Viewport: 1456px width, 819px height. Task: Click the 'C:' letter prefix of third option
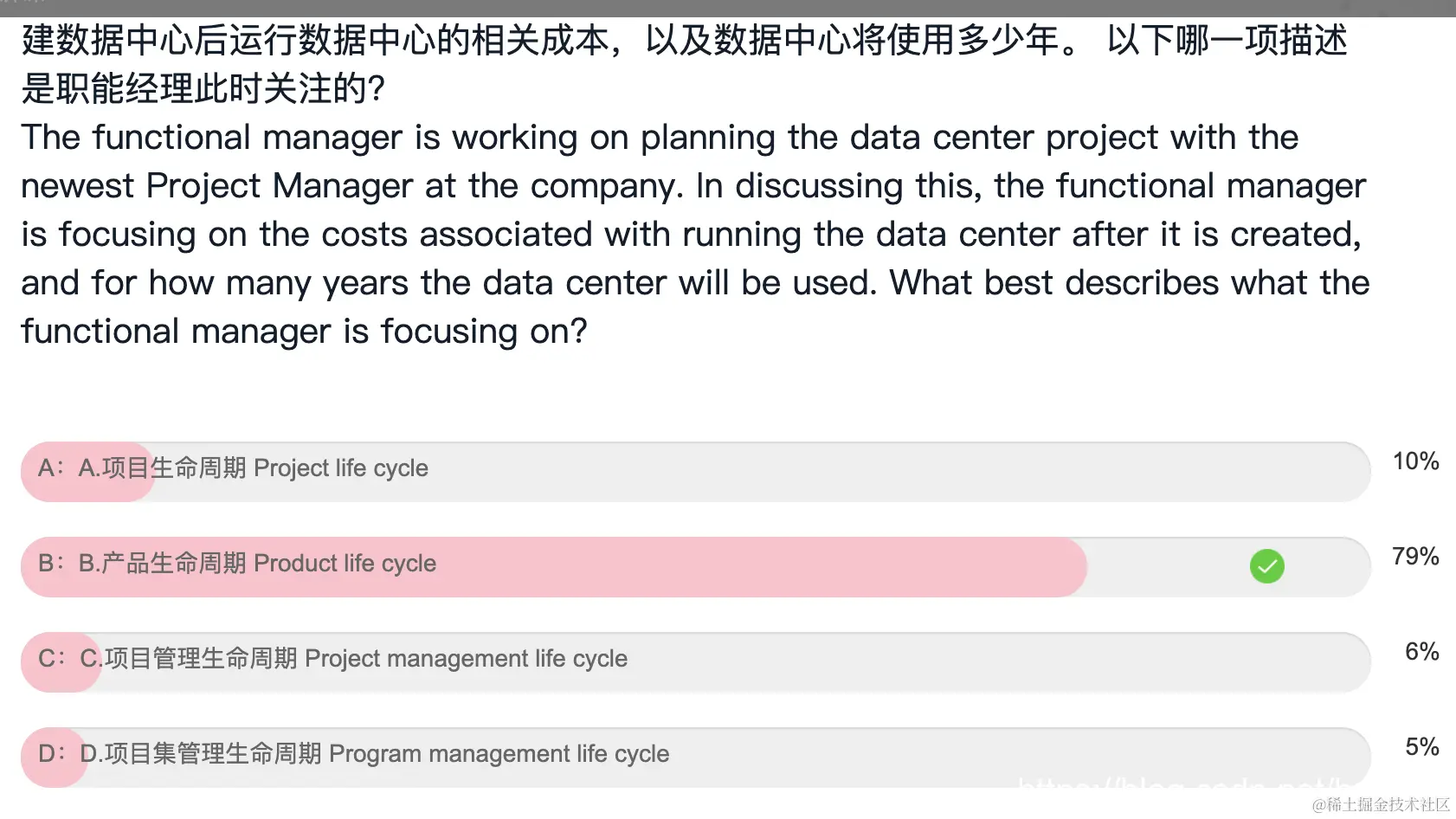[50, 659]
